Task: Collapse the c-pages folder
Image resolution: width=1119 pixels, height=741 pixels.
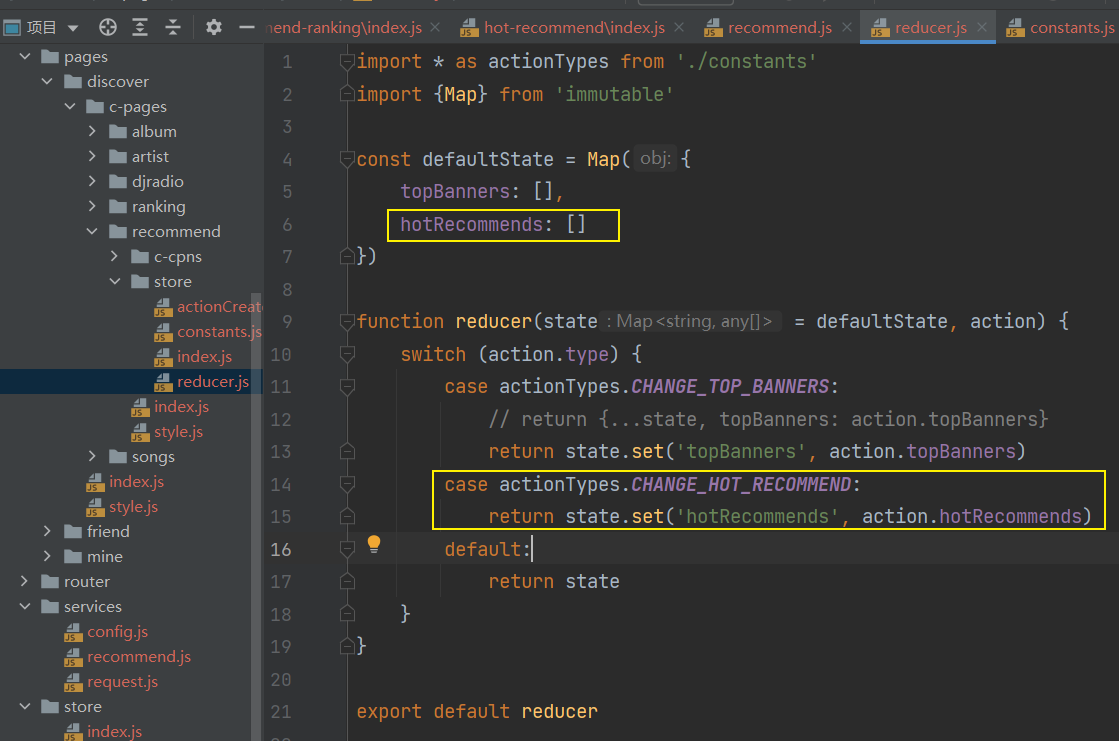Action: click(70, 106)
